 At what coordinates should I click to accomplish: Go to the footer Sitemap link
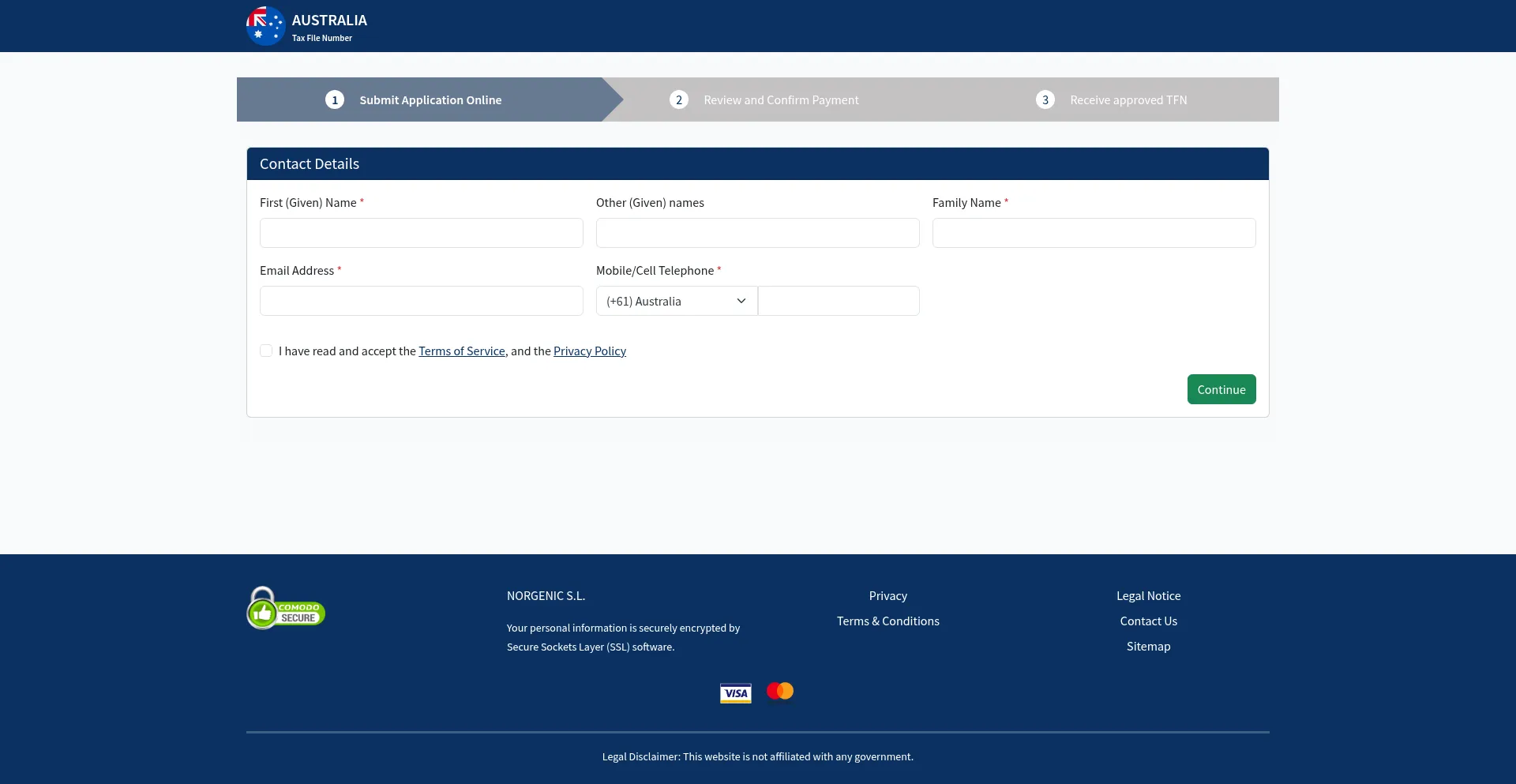(x=1148, y=647)
